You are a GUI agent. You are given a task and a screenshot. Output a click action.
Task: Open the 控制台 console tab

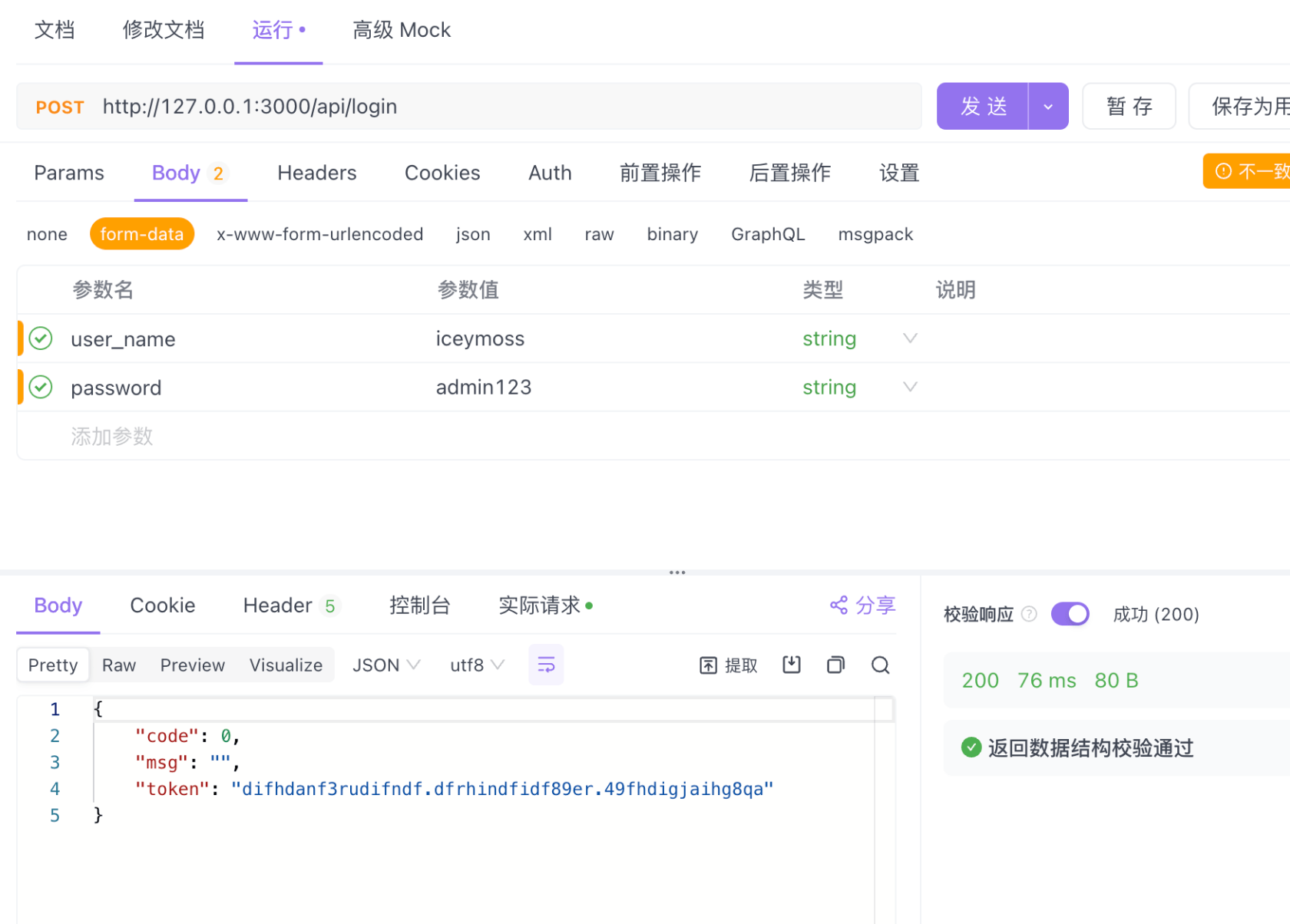click(x=419, y=606)
